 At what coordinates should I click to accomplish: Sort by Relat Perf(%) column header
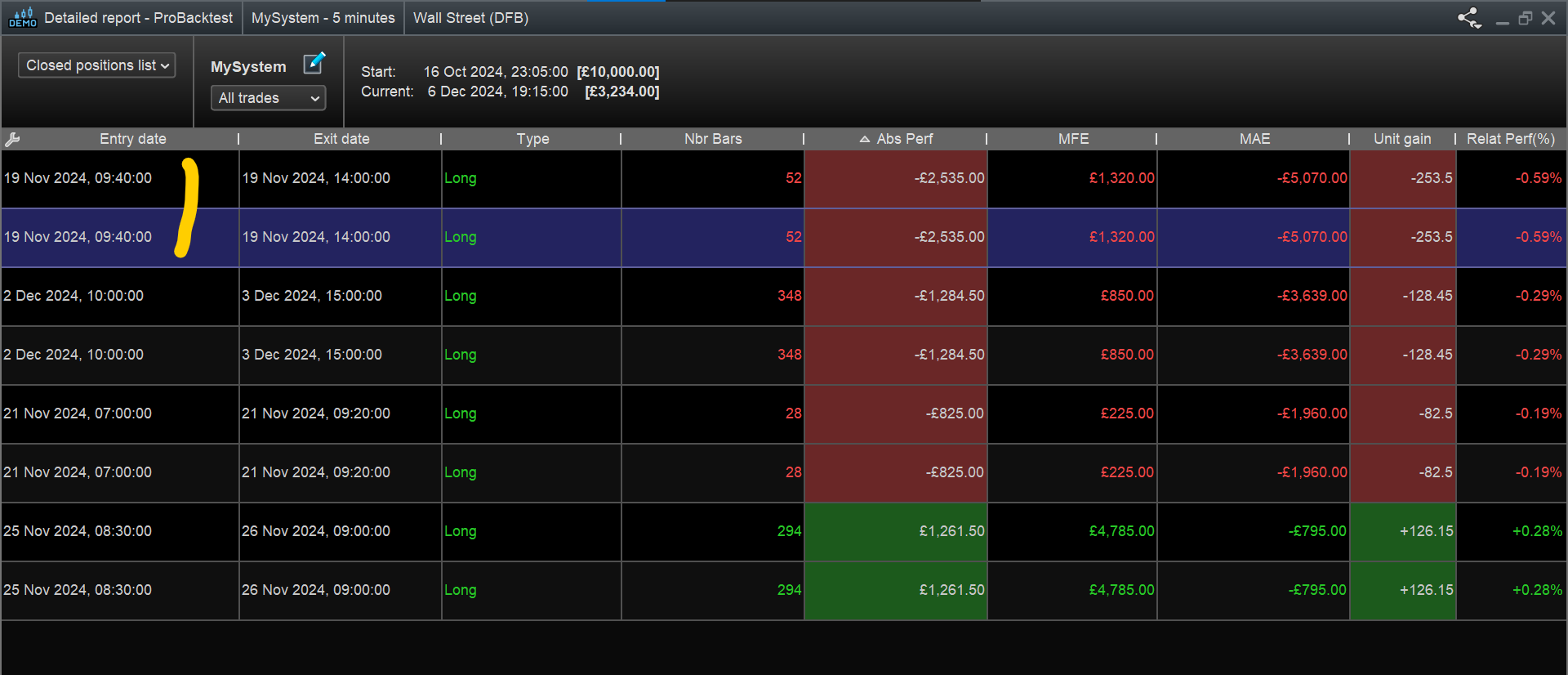click(x=1511, y=139)
